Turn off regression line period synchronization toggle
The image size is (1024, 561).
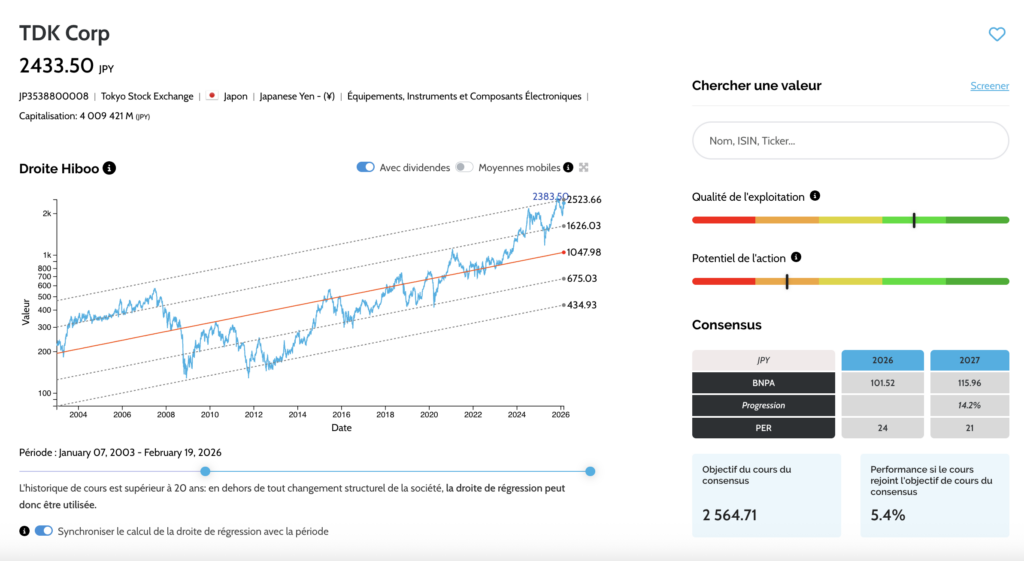tap(44, 531)
